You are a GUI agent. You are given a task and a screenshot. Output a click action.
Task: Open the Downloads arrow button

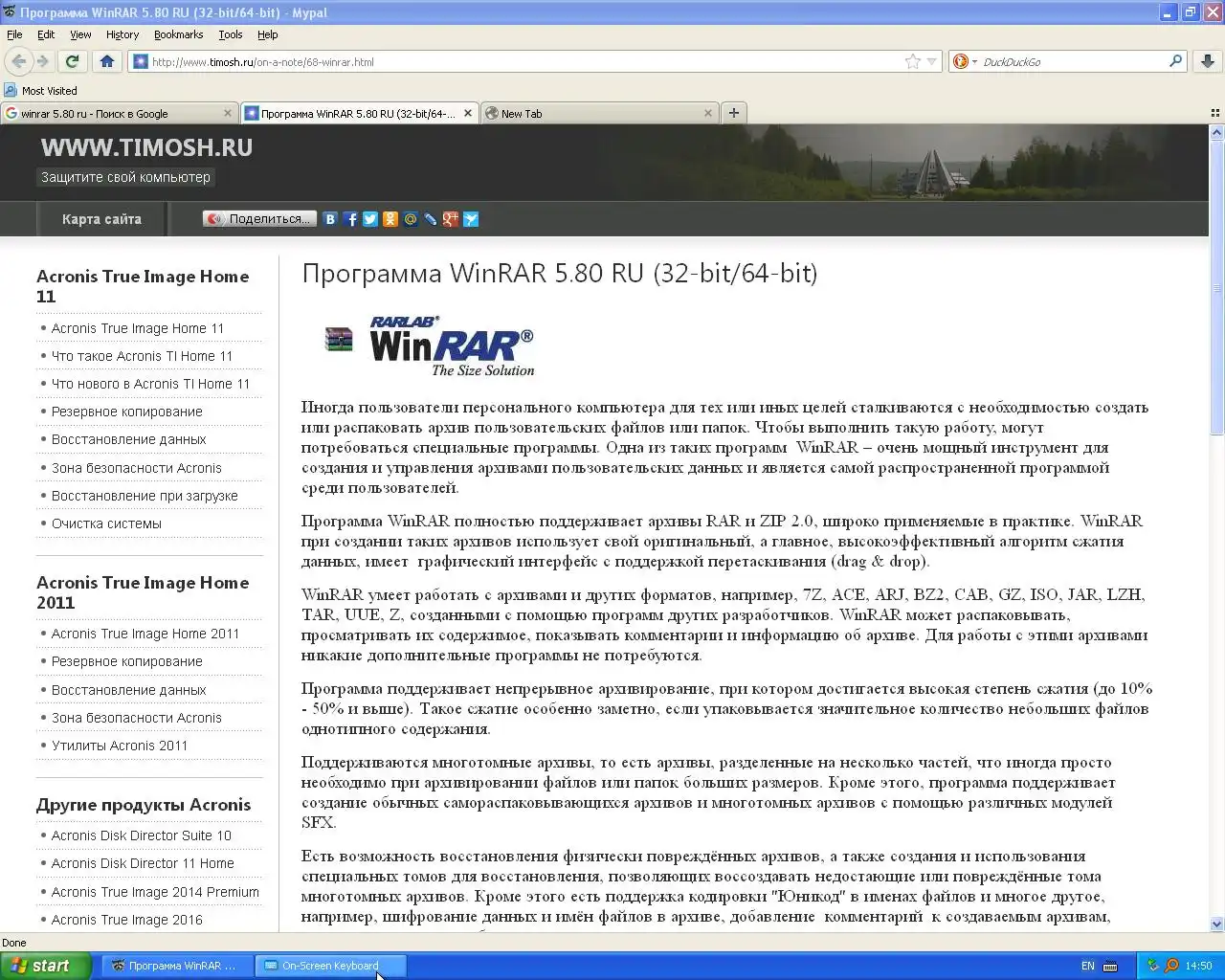(1207, 61)
